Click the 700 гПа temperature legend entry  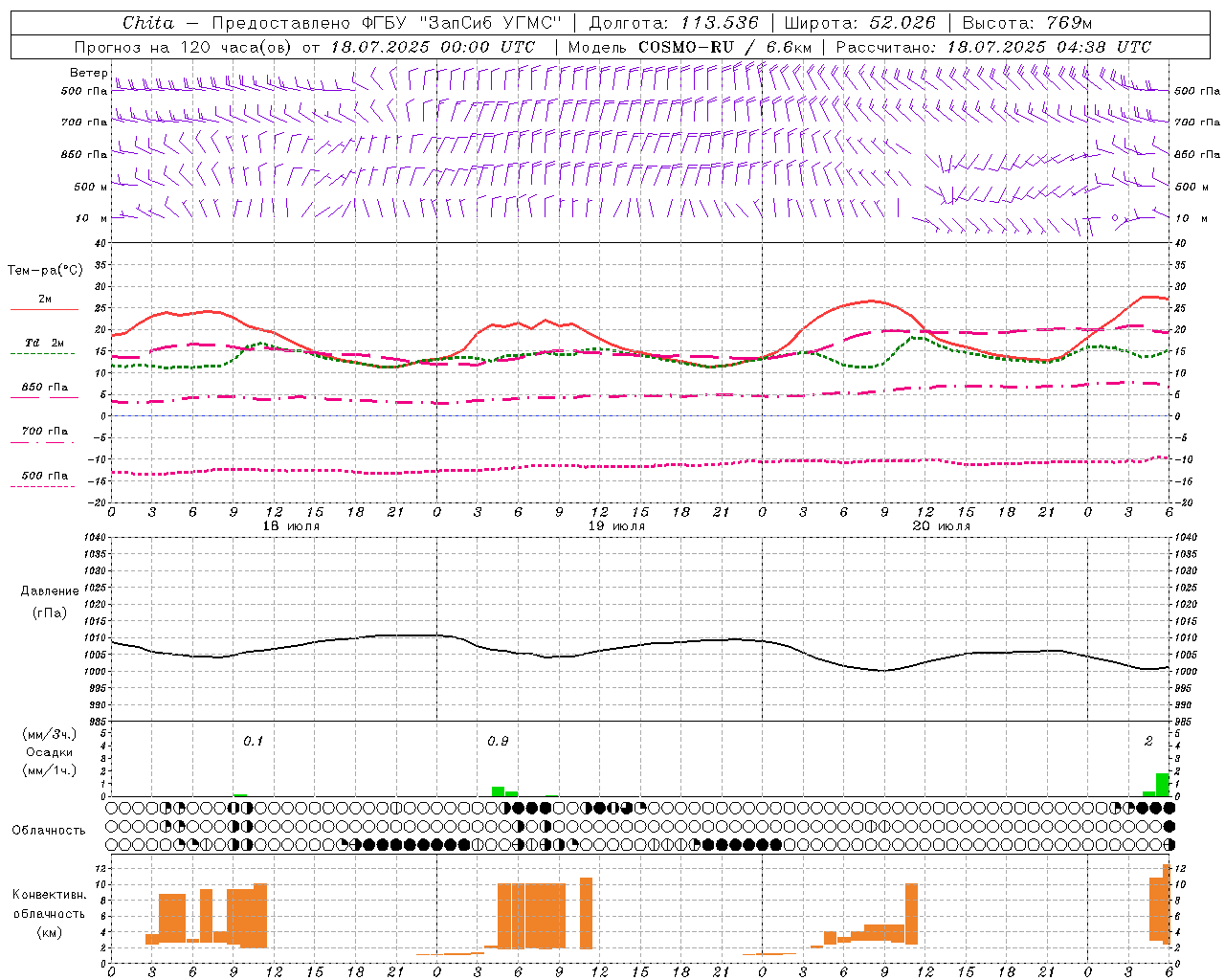45,431
